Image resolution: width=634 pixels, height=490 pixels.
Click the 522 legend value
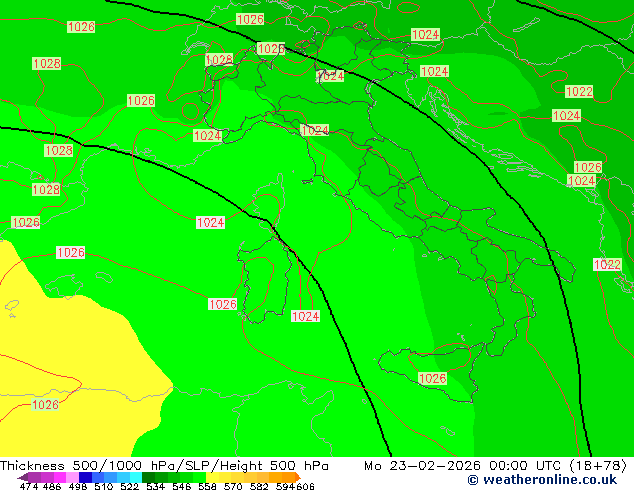[x=130, y=486]
